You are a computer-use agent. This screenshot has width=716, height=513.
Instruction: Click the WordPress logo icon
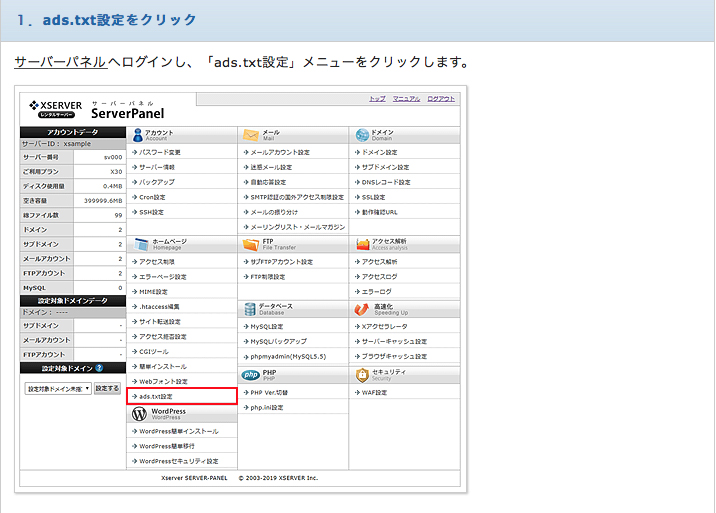point(139,414)
